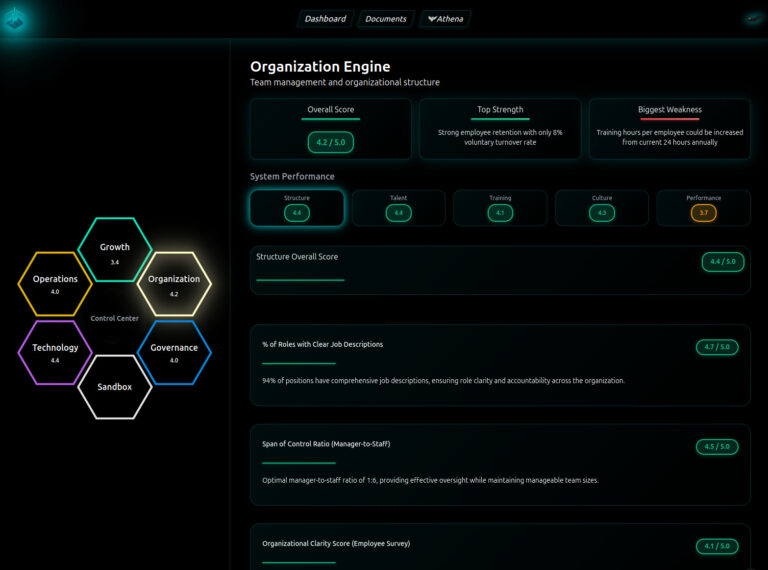Screen dimensions: 768x570
Task: Switch to the Training performance tab
Action: pos(500,207)
